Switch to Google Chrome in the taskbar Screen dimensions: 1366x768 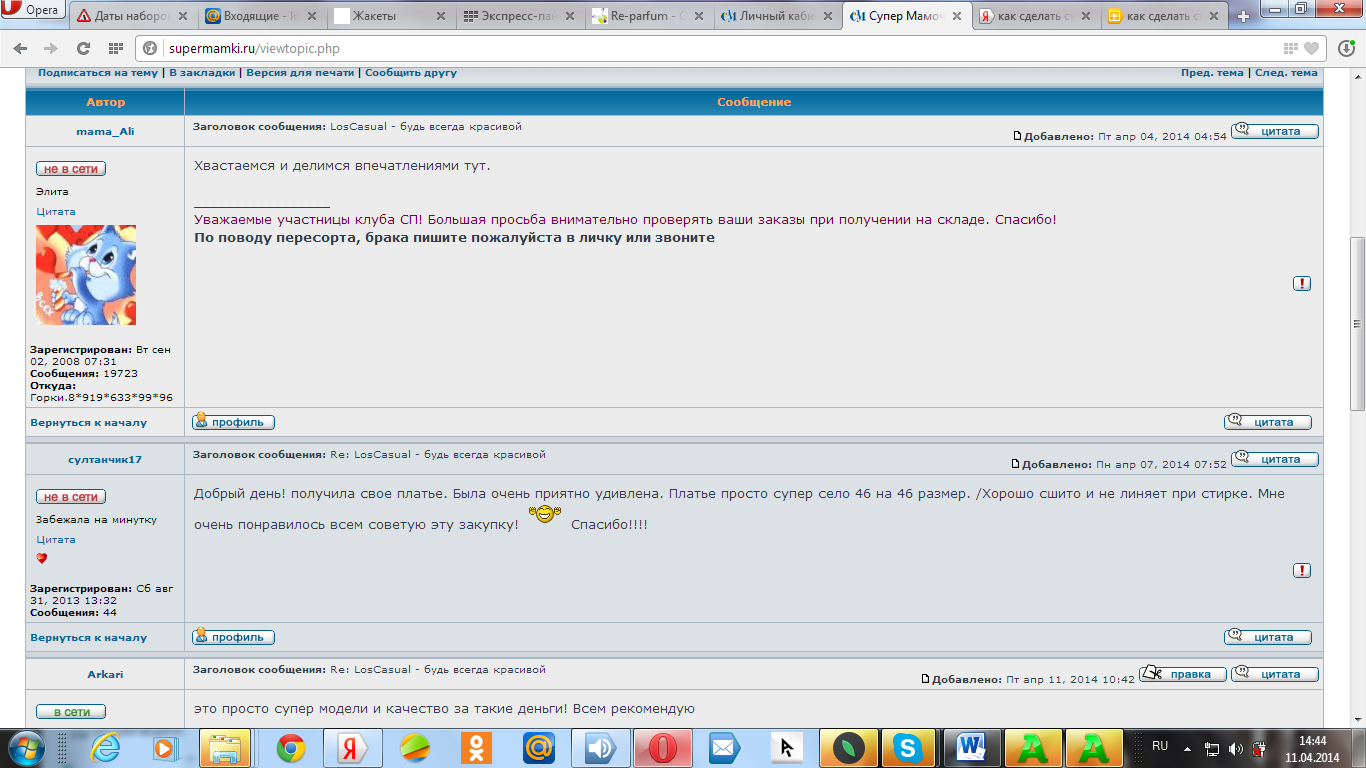tap(291, 747)
